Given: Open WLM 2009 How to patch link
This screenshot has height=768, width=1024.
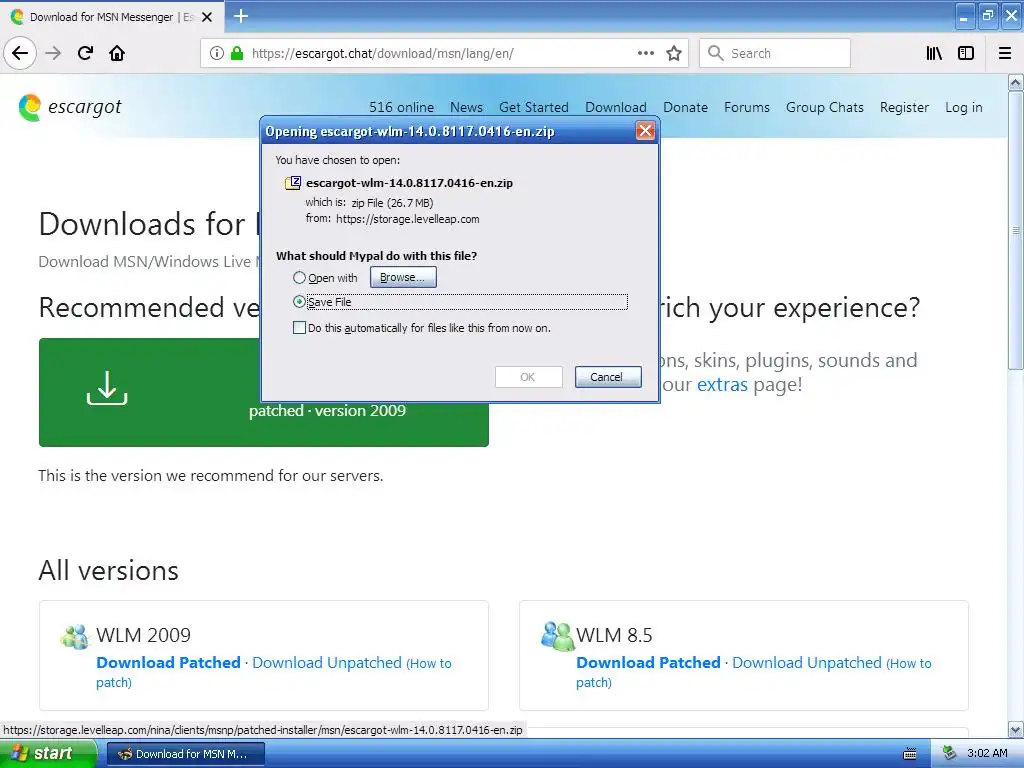Looking at the screenshot, I should point(273,673).
